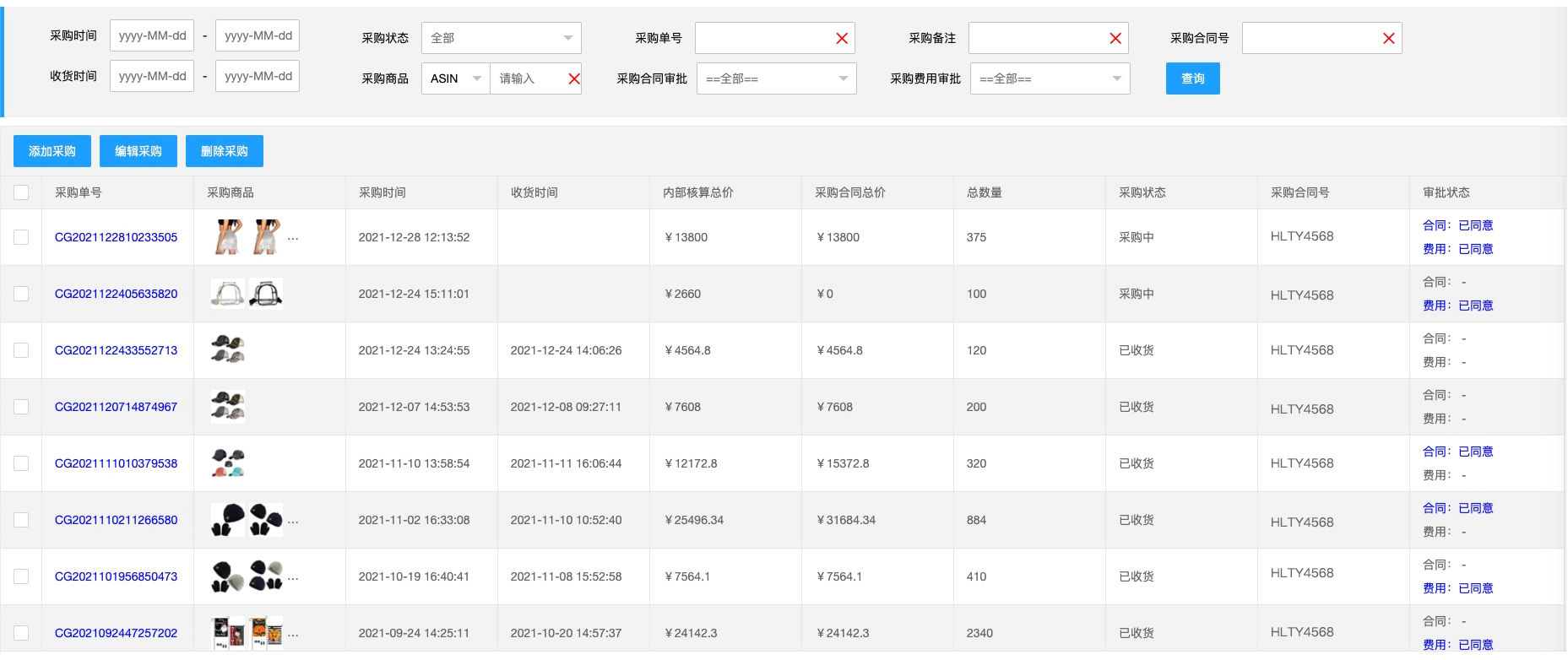
Task: Check the row for order CG2021122433552713
Action: 21,350
